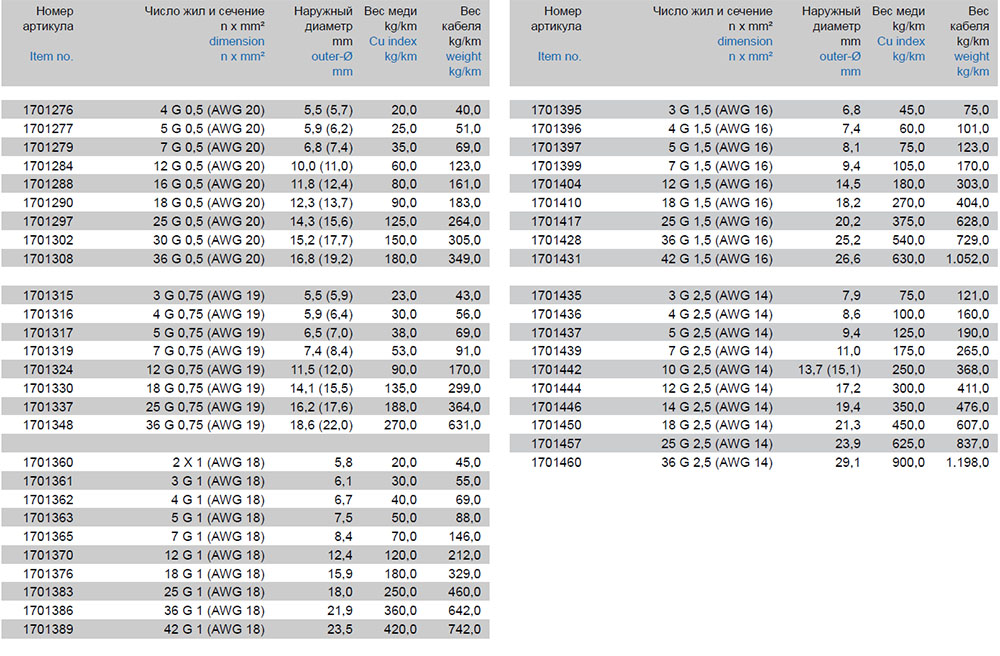
Task: Select dimension 4 G 0,75 (AWG 19)
Action: pyautogui.click(x=209, y=314)
